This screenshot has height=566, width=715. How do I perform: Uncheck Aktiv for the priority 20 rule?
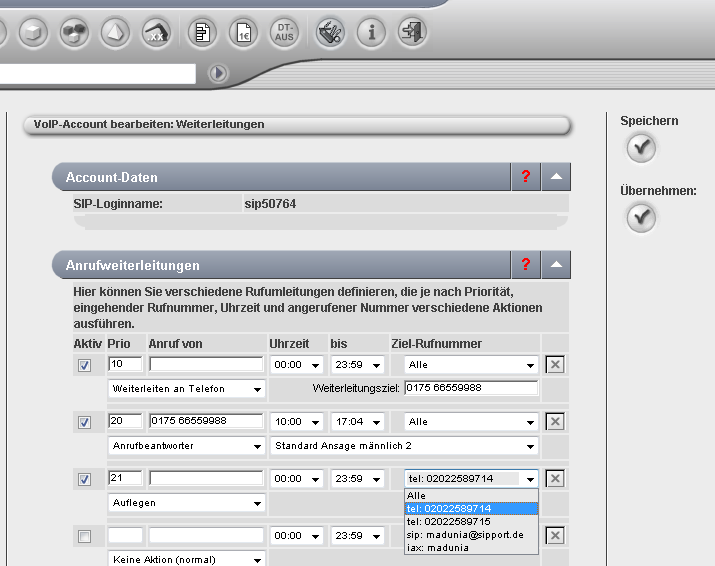pos(84,422)
